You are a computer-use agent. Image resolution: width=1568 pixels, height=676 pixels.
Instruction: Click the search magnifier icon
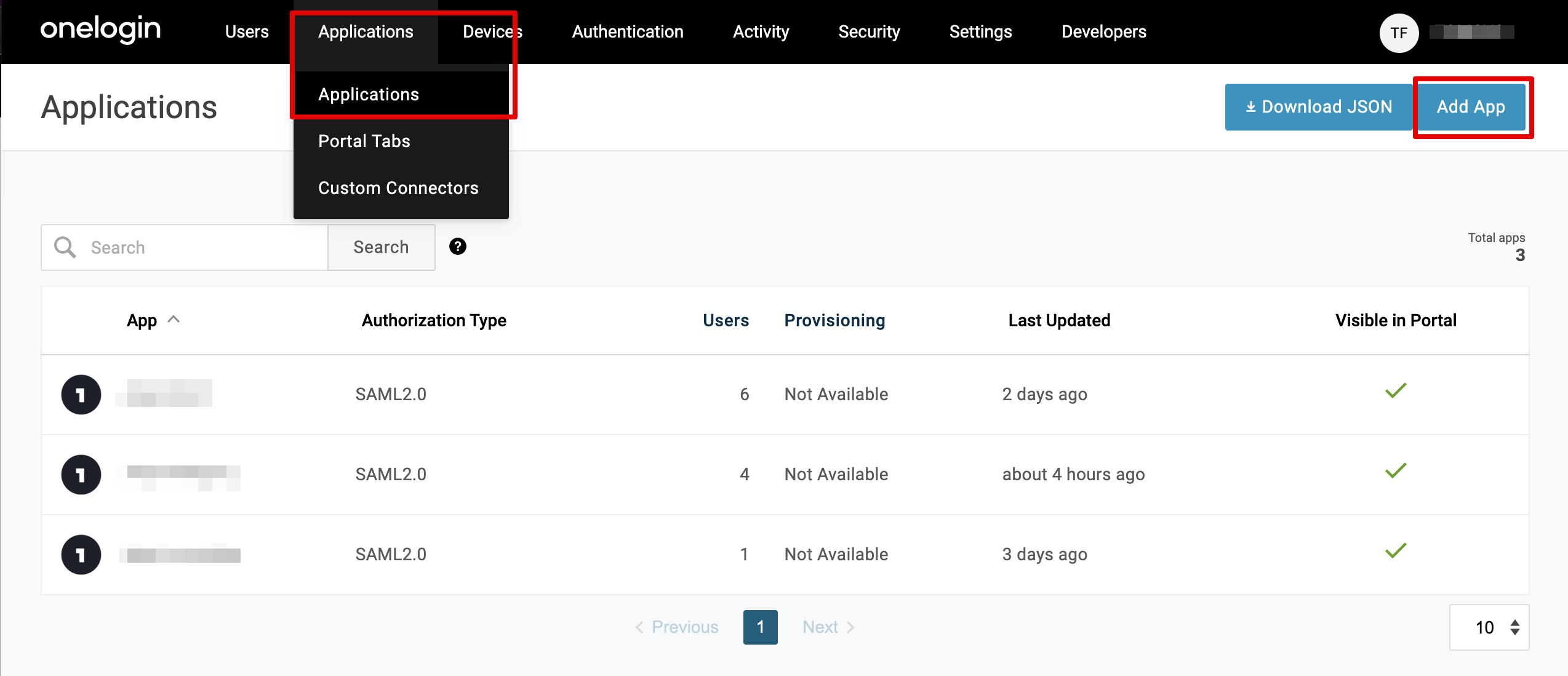tap(65, 247)
